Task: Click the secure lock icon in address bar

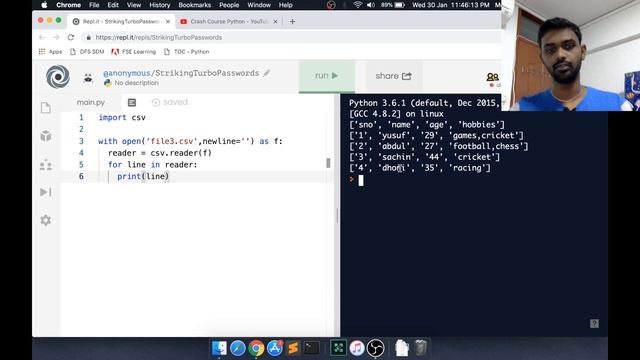Action: (x=89, y=38)
